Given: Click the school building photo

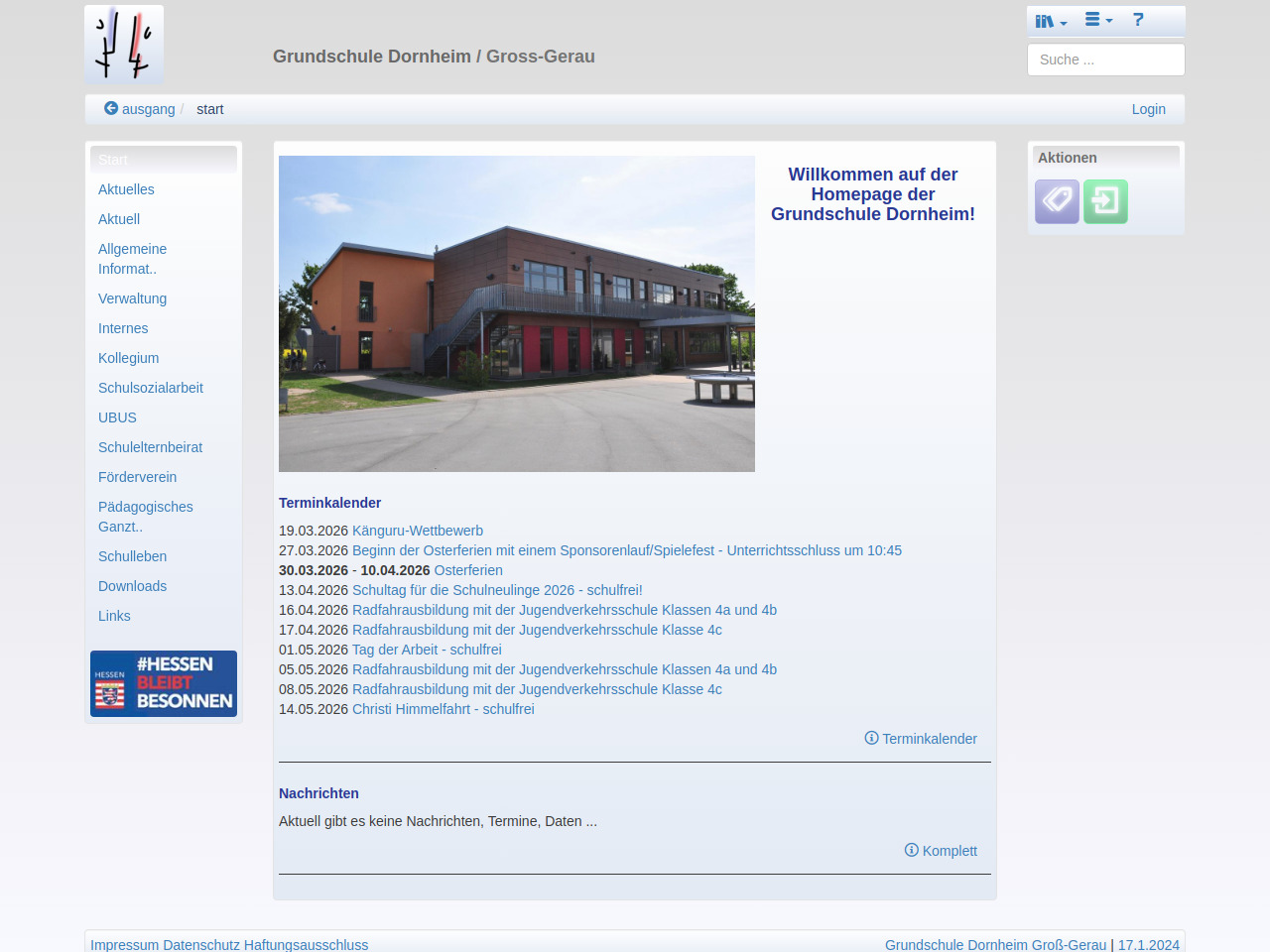Looking at the screenshot, I should point(516,313).
